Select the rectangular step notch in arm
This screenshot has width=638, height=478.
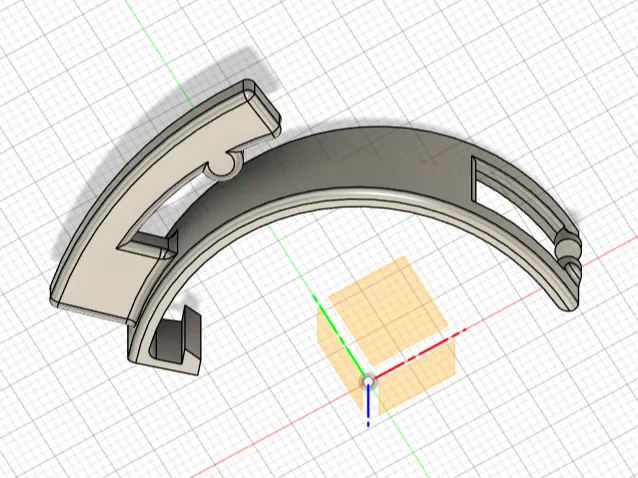point(151,244)
